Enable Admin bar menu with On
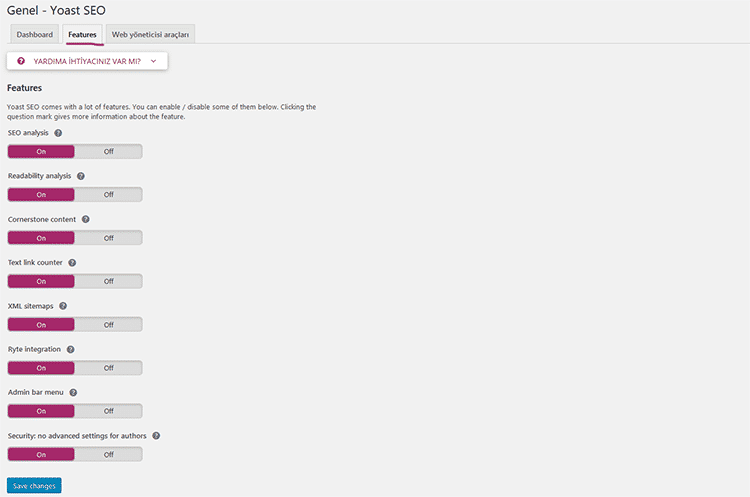Screen dimensions: 750x497 pos(41,411)
